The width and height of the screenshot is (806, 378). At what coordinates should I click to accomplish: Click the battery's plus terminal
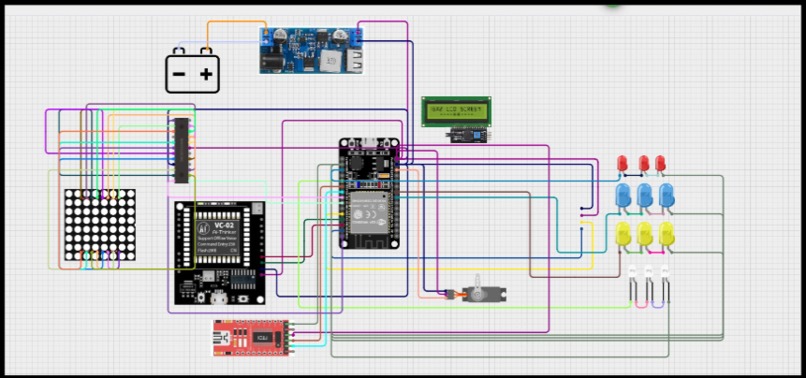206,75
